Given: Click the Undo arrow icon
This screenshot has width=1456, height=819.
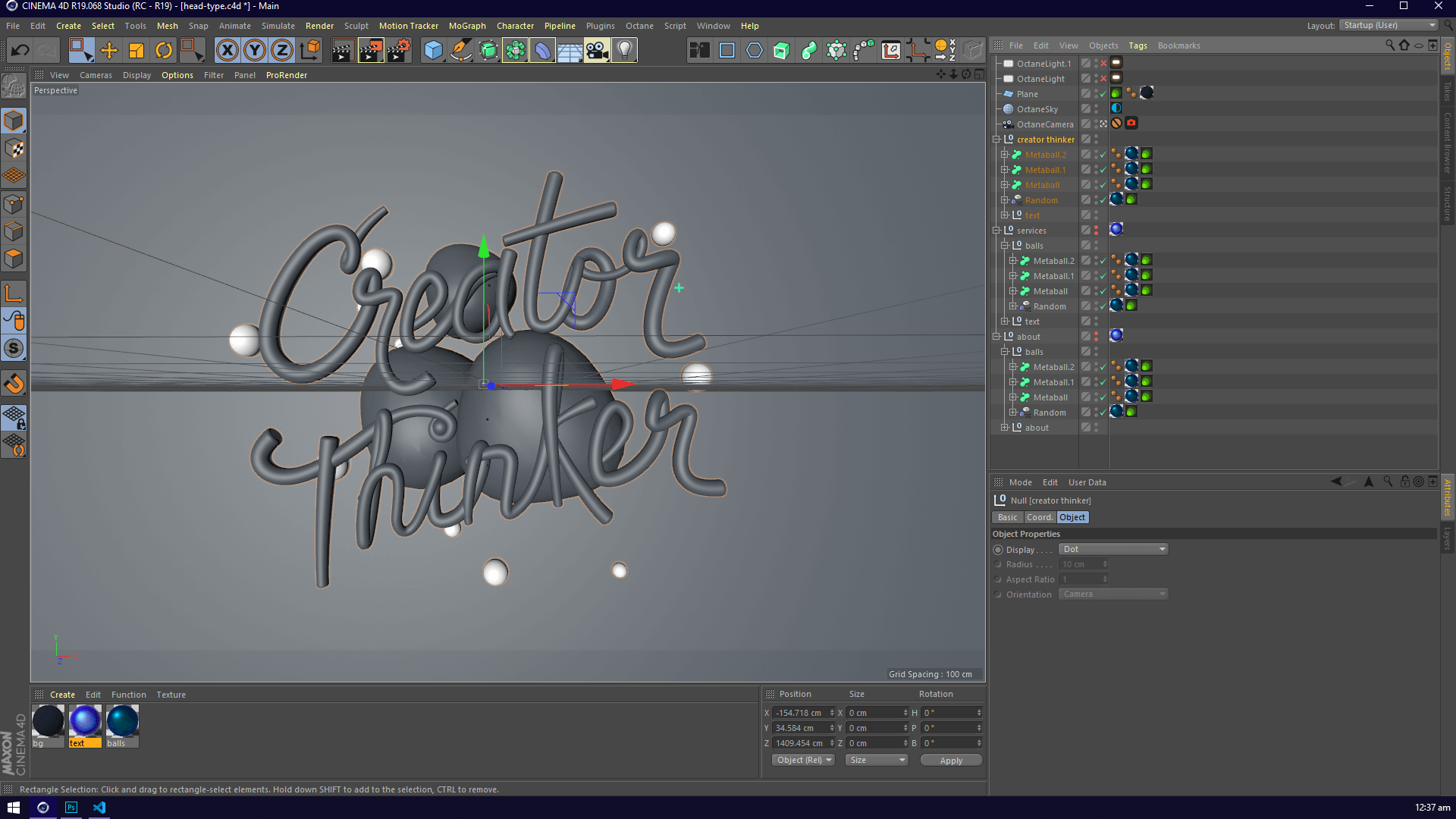Looking at the screenshot, I should [x=20, y=51].
